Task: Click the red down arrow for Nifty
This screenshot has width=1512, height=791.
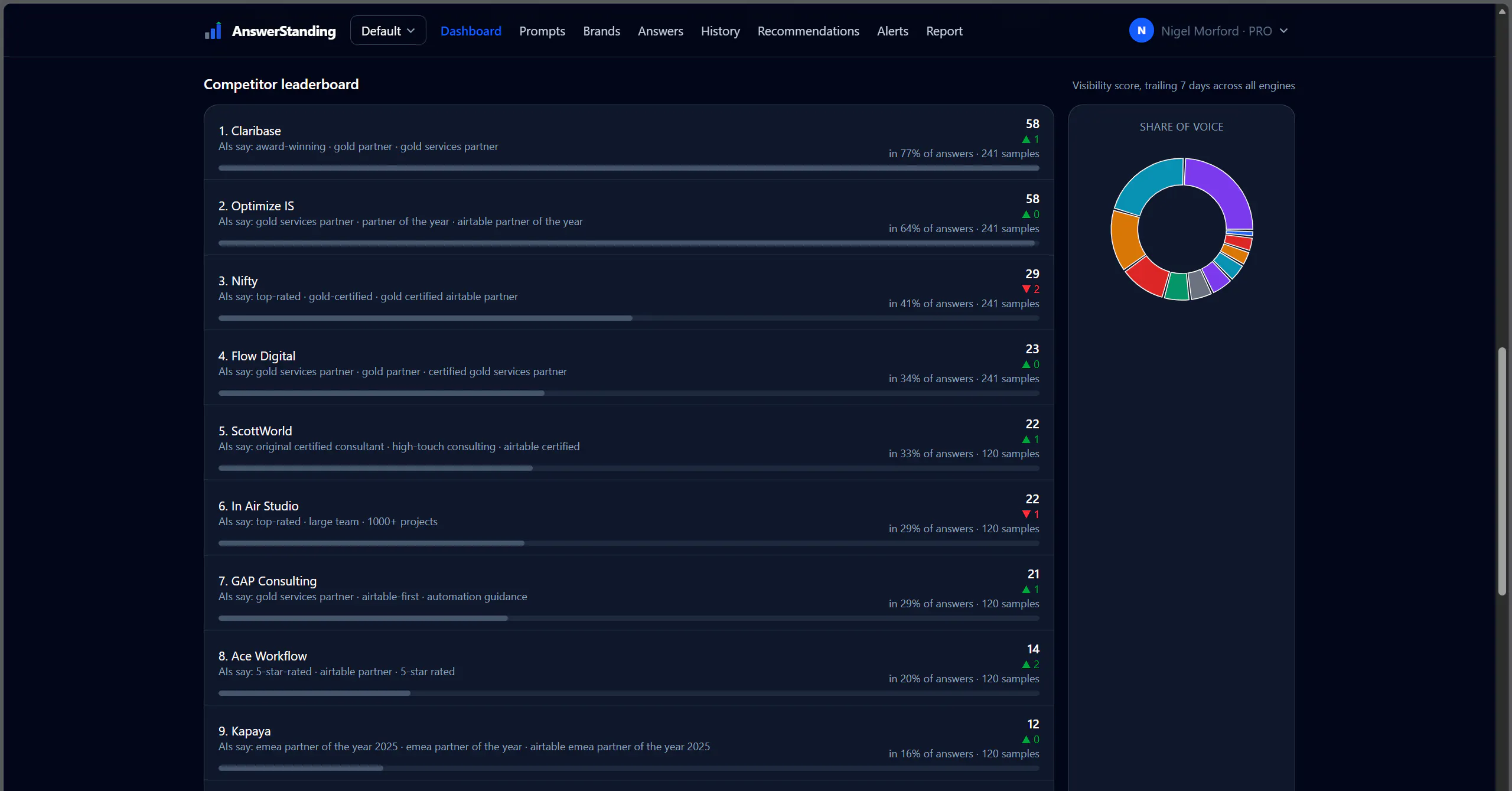Action: (1026, 289)
